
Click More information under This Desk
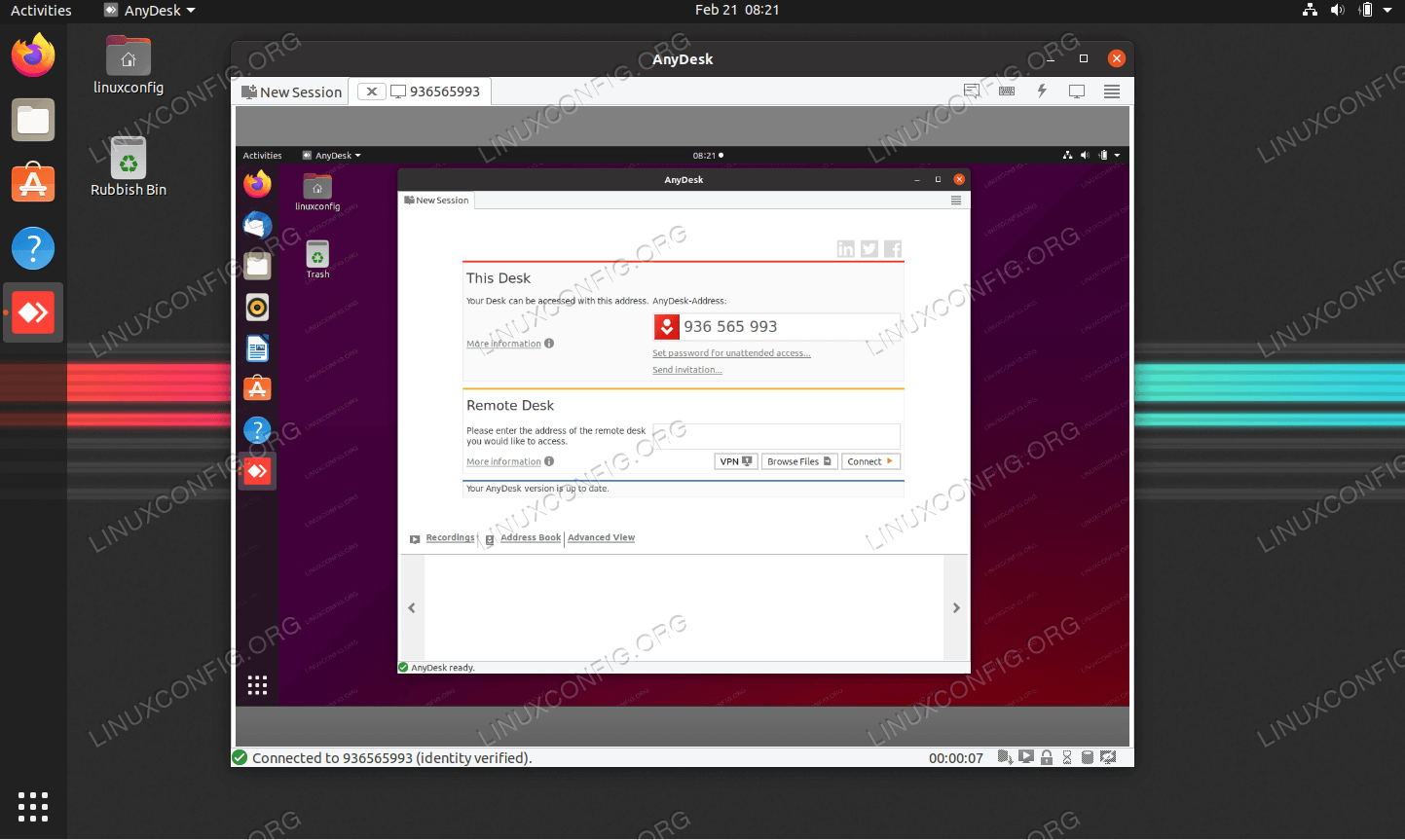tap(503, 344)
